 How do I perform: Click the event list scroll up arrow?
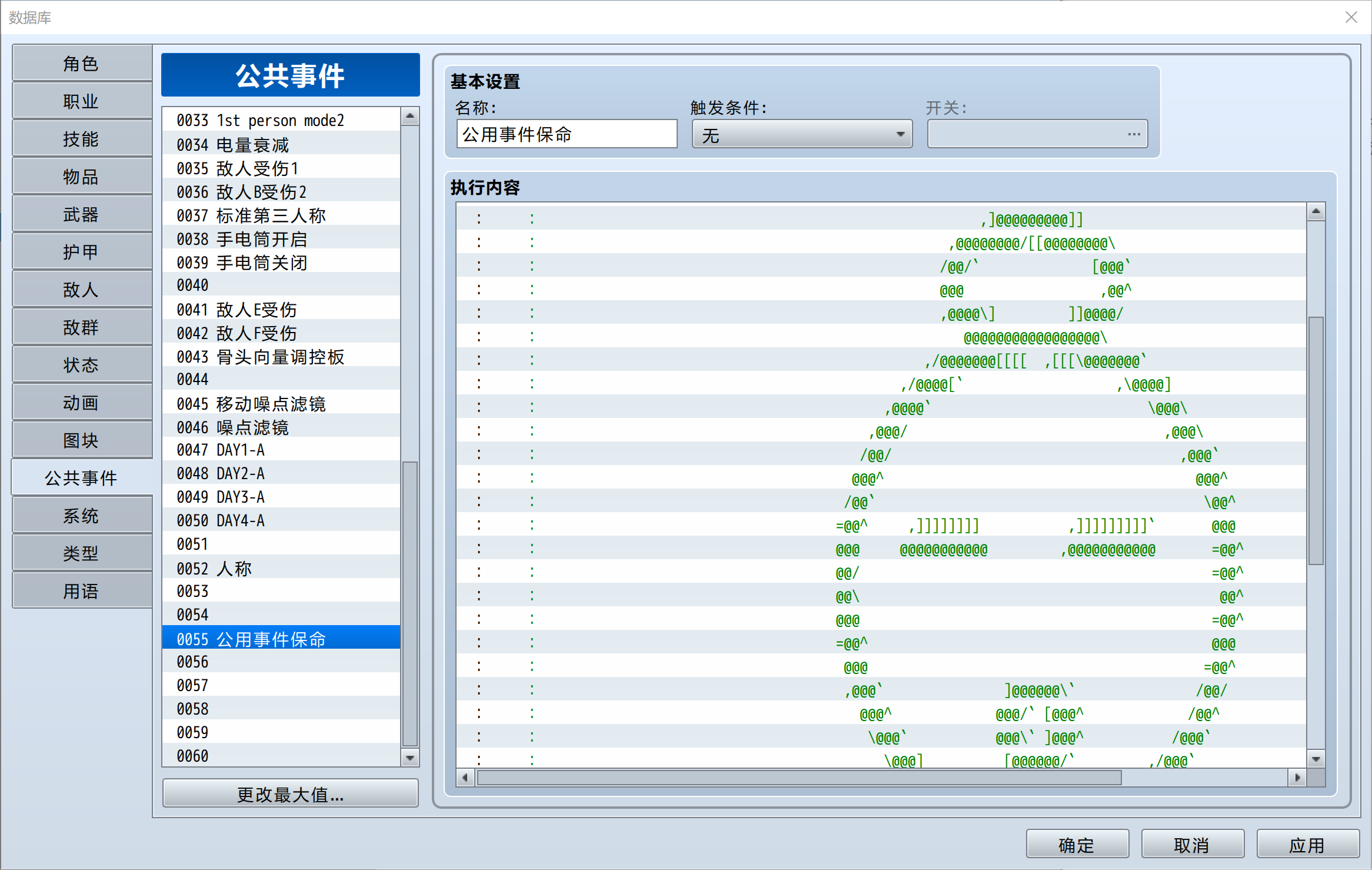tap(410, 117)
